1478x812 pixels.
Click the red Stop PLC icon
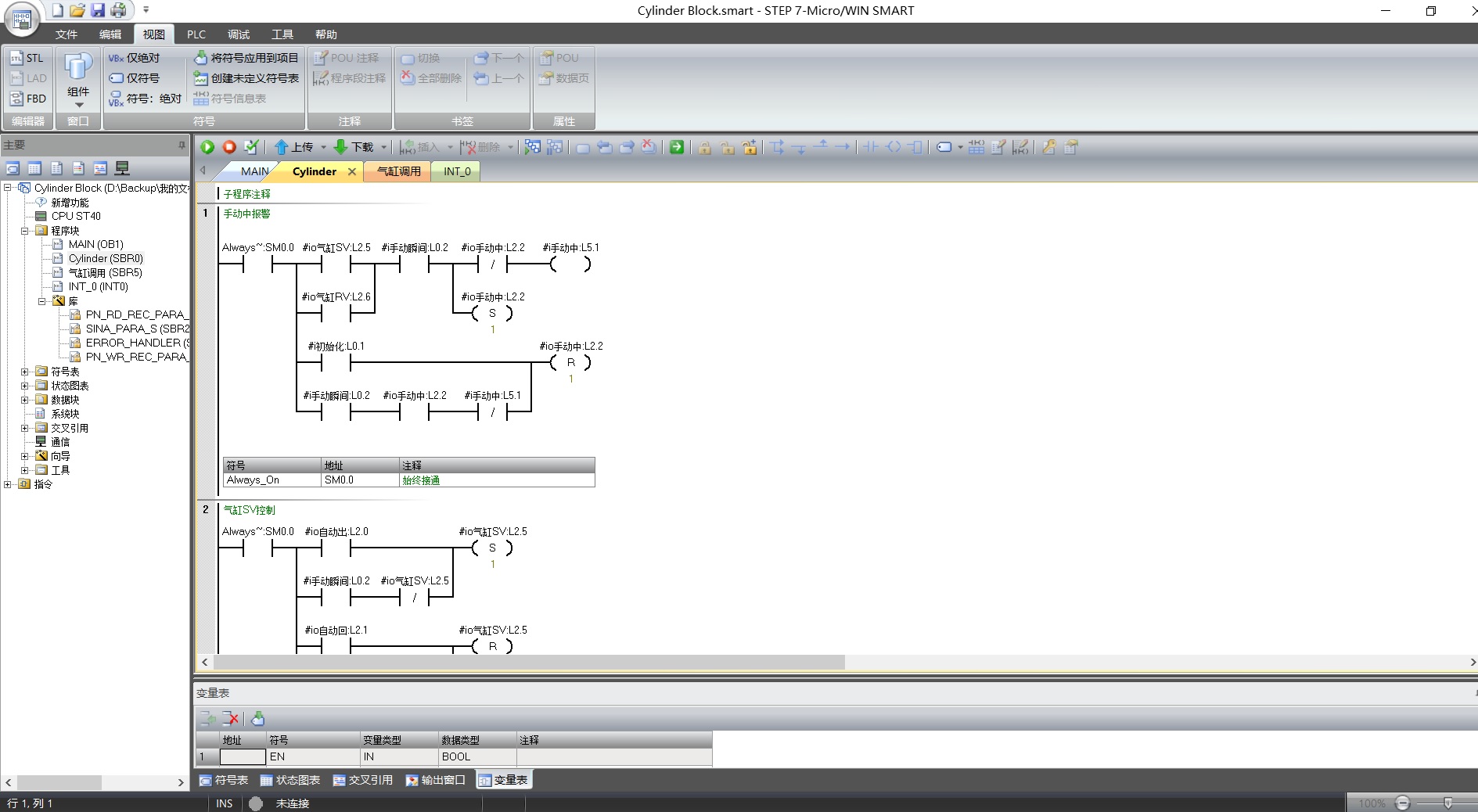pyautogui.click(x=229, y=147)
